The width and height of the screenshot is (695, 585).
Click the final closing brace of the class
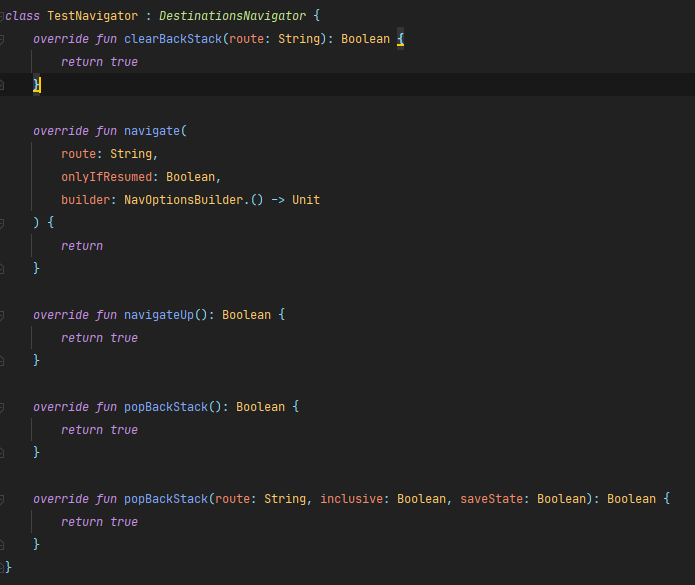click(8, 567)
